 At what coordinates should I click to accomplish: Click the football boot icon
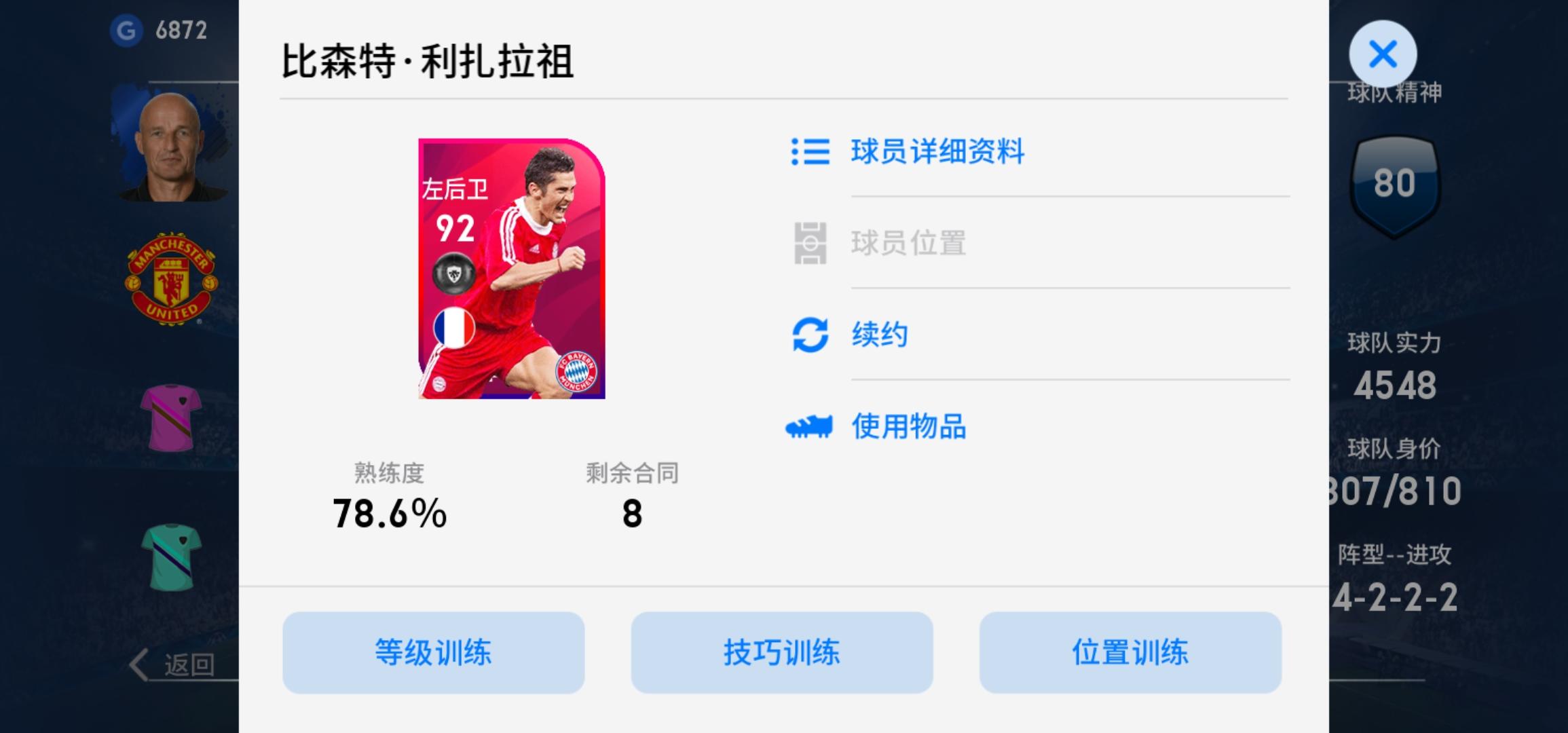tap(808, 427)
